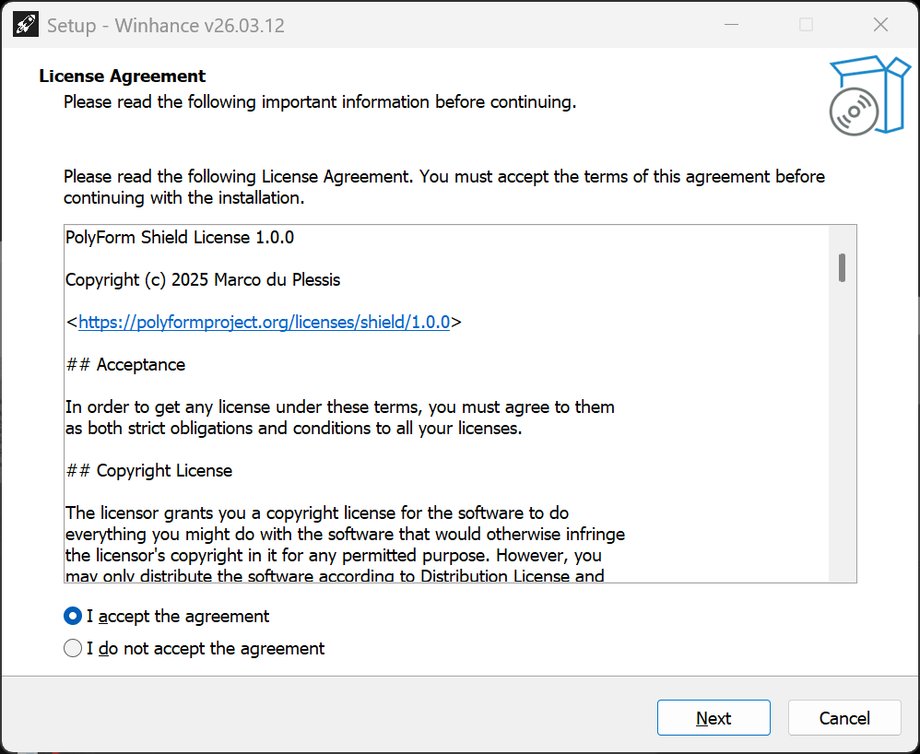
Task: Click the "Copyright (c) 2025 Marco du Plessis" line
Action: 203,280
